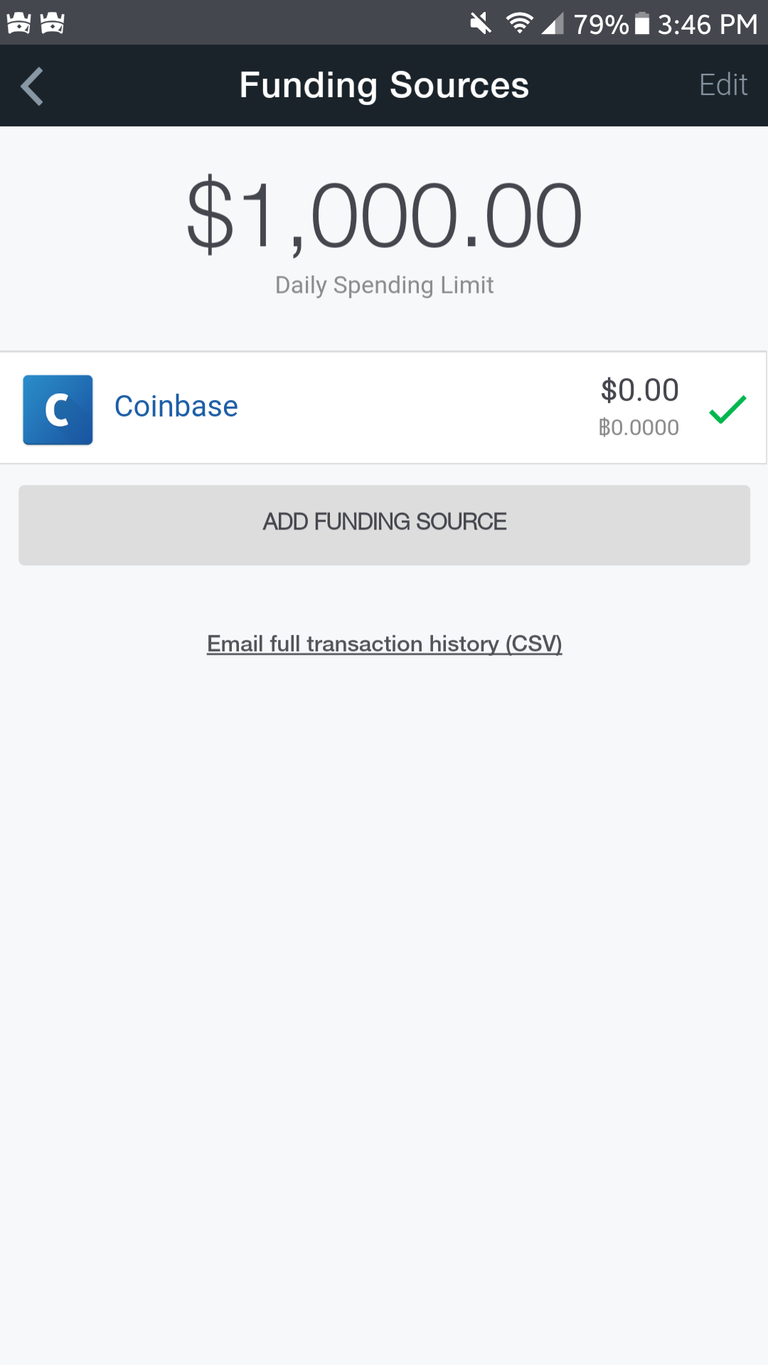The height and width of the screenshot is (1365, 768).
Task: Tap the $1,000.00 spending limit amount
Action: [384, 217]
